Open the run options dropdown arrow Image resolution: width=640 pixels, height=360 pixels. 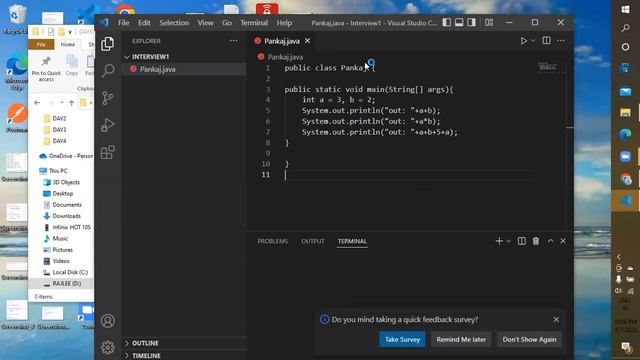533,41
